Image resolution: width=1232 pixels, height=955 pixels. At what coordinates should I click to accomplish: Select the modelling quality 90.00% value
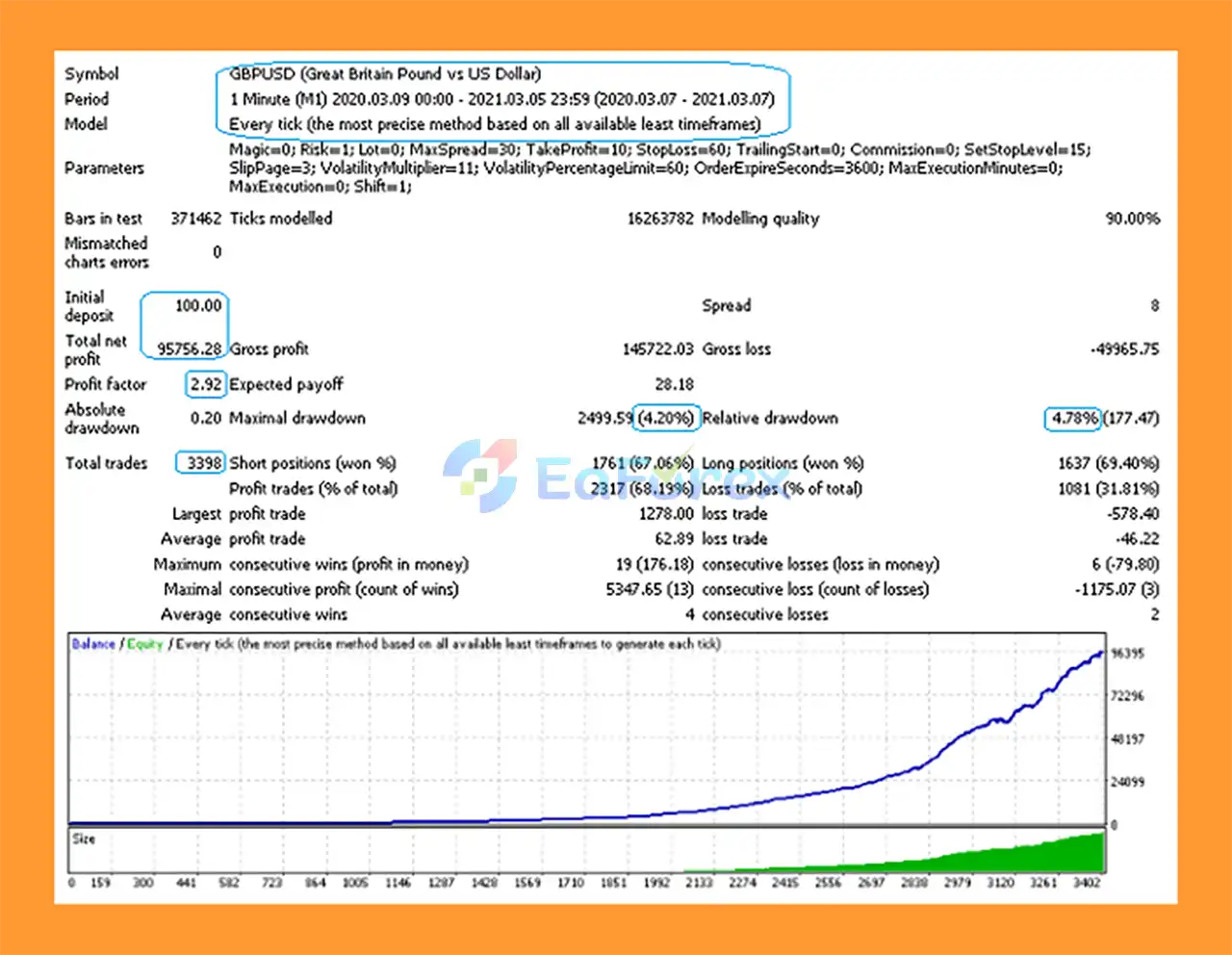coord(1132,219)
